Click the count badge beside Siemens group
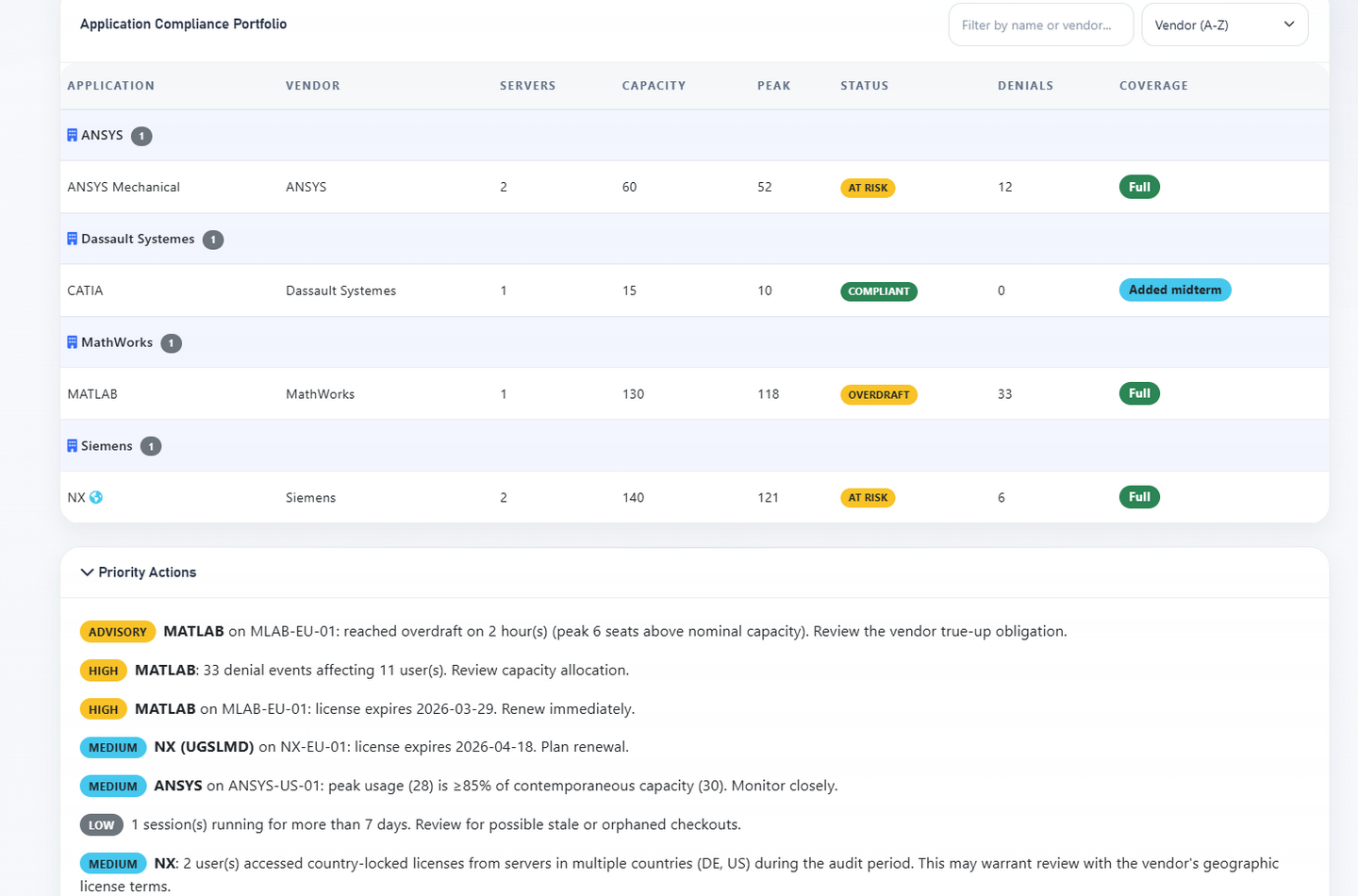 tap(151, 446)
